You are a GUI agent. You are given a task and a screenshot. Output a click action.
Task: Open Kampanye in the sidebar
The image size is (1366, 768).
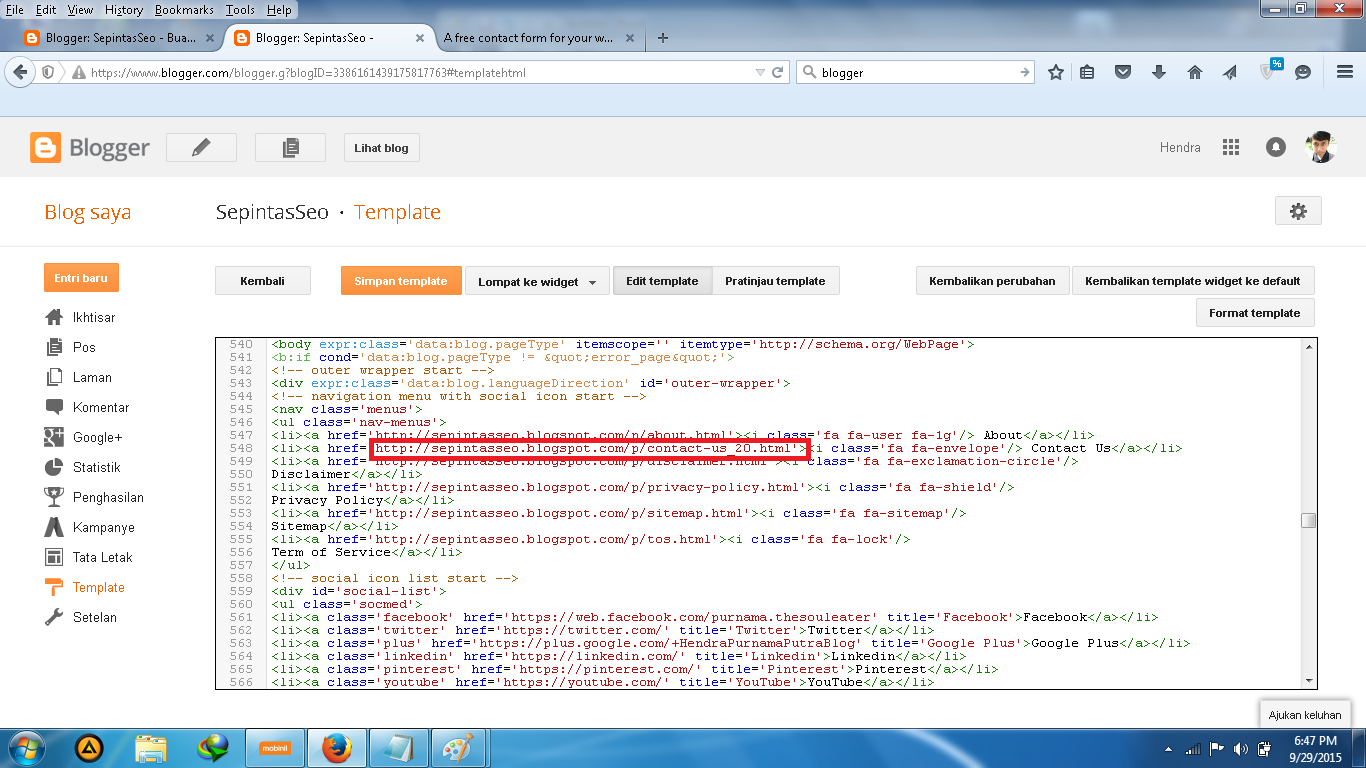point(90,527)
